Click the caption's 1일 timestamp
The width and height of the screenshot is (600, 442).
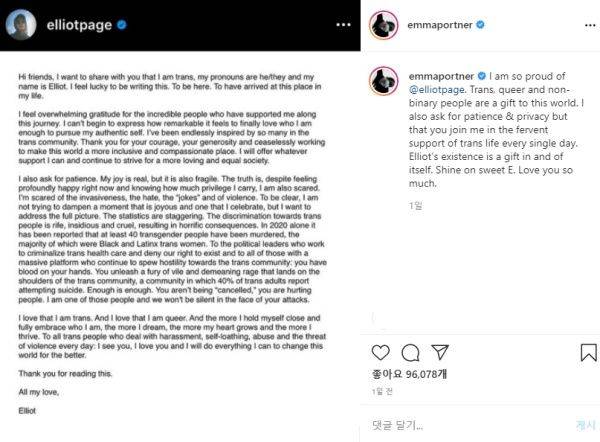415,204
